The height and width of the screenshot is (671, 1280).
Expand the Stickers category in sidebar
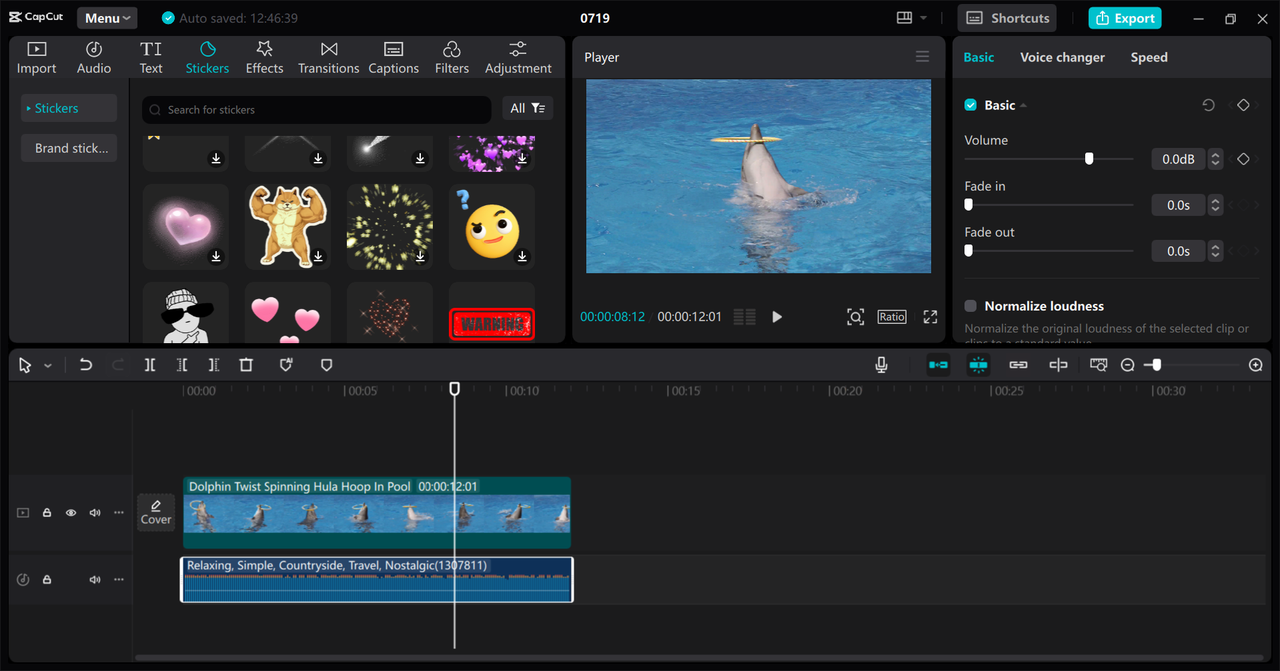[x=69, y=108]
